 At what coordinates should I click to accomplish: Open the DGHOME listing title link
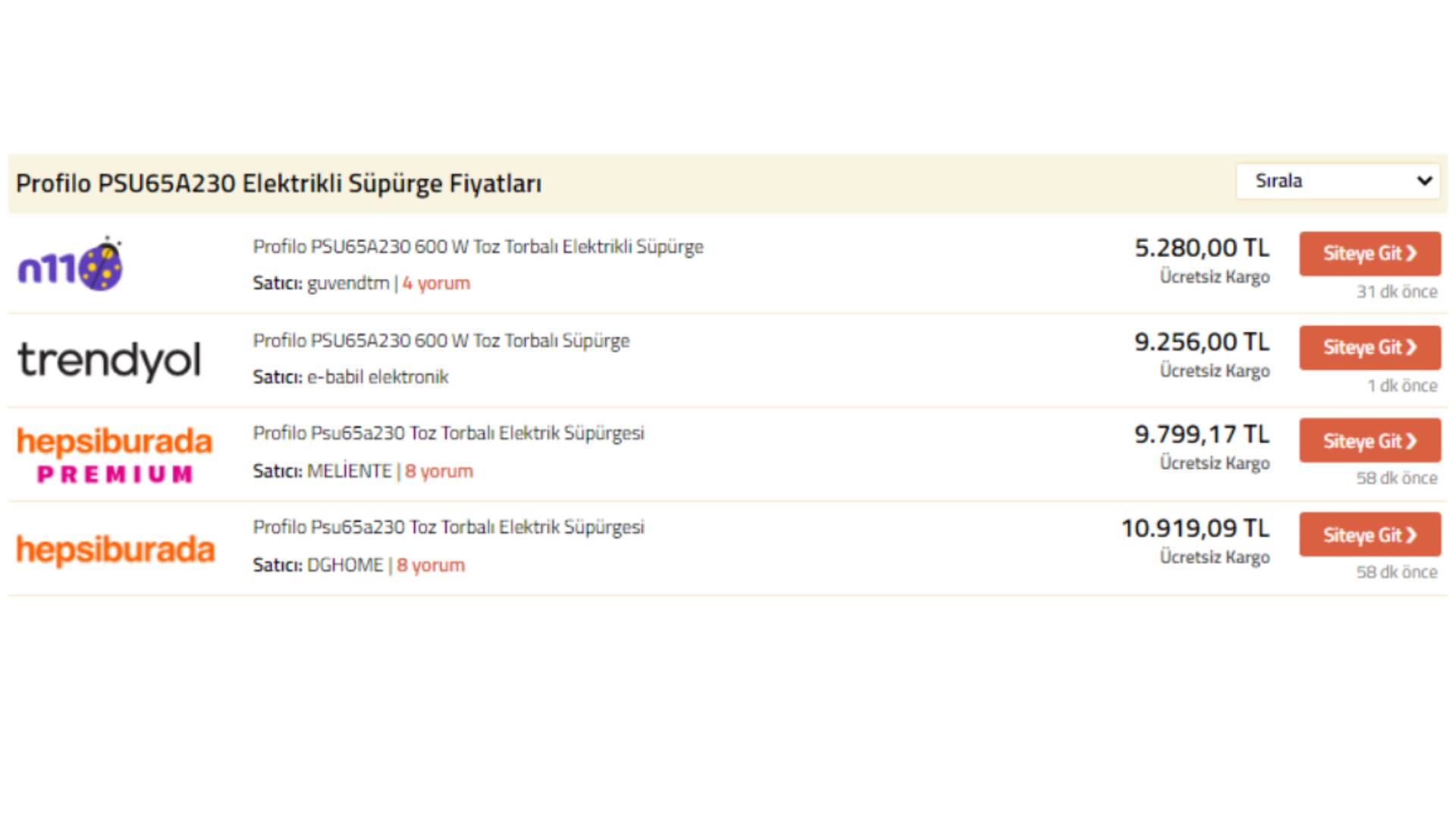point(448,528)
